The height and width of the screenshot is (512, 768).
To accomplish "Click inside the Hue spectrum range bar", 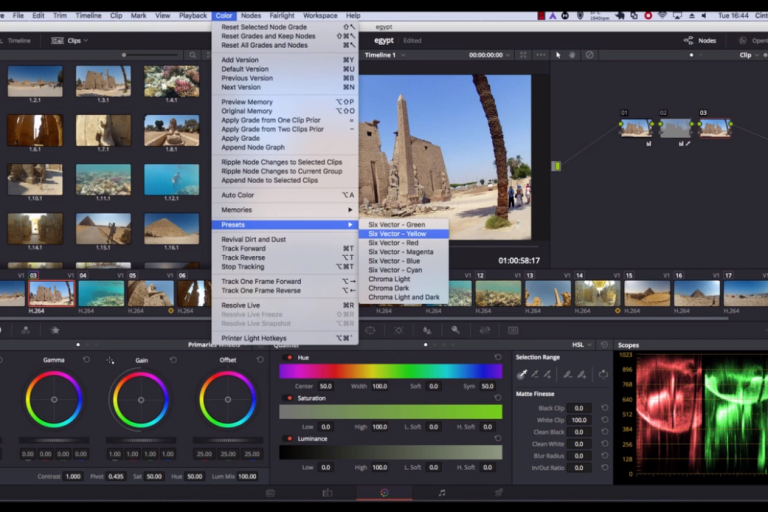I will [390, 372].
